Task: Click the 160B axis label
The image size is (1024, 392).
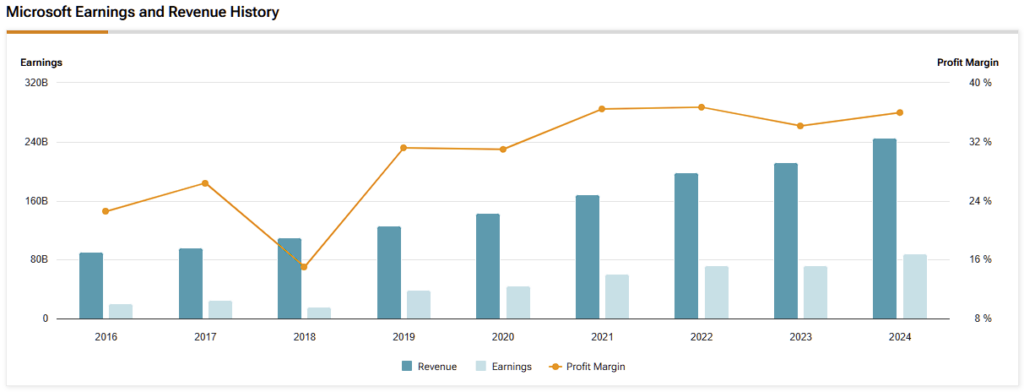Action: [37, 201]
